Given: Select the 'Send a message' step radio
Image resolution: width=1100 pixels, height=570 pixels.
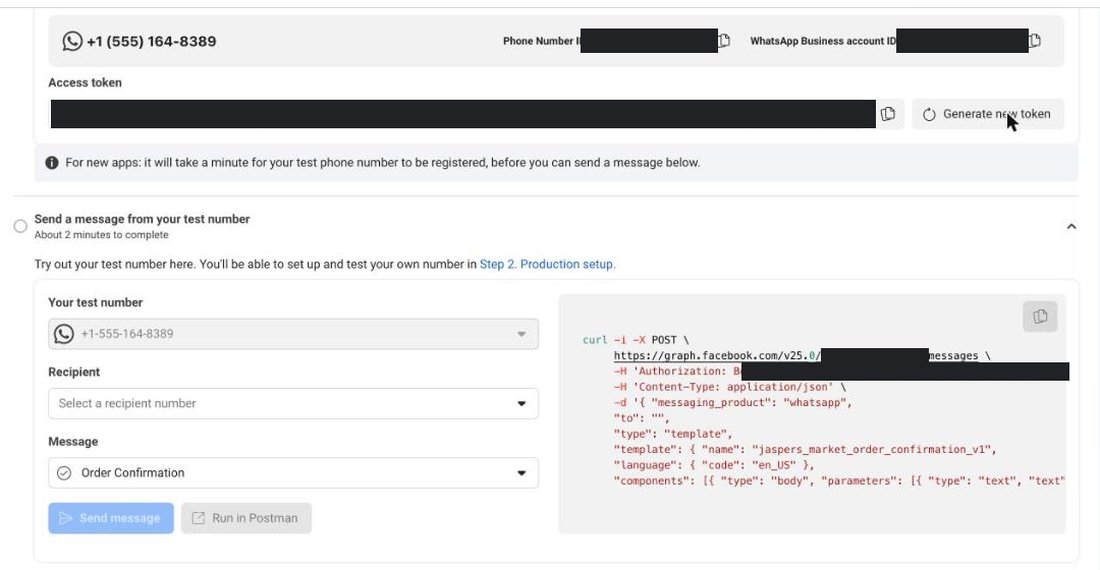Looking at the screenshot, I should tap(20, 226).
